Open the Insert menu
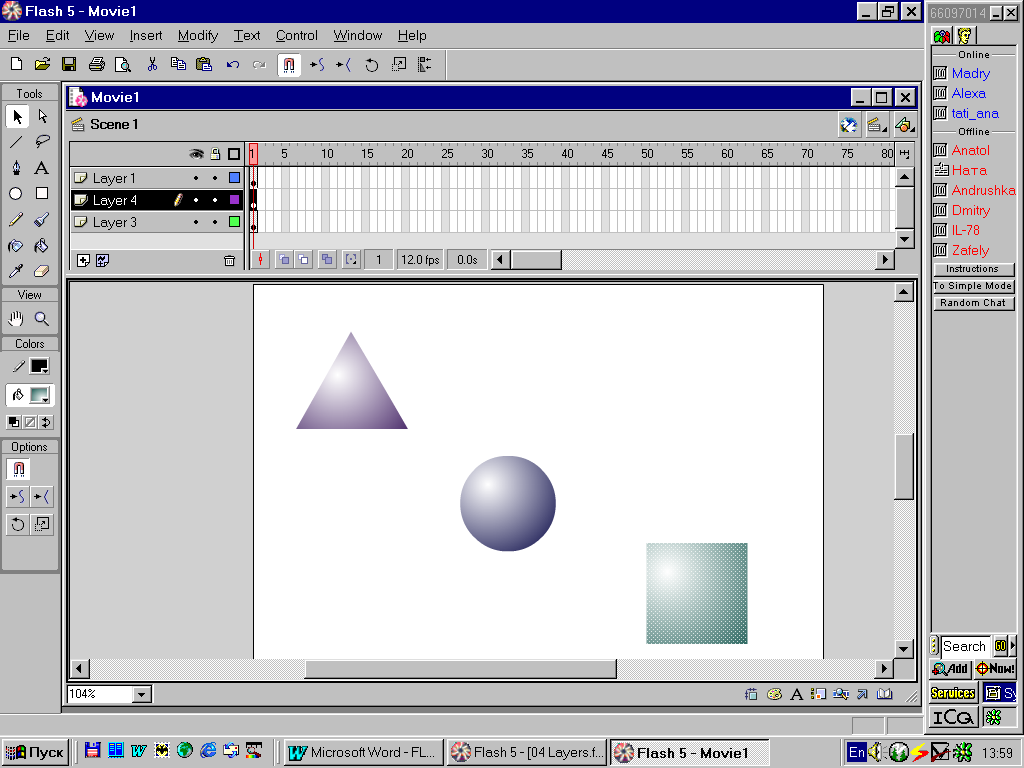Viewport: 1024px width, 768px height. click(x=146, y=35)
